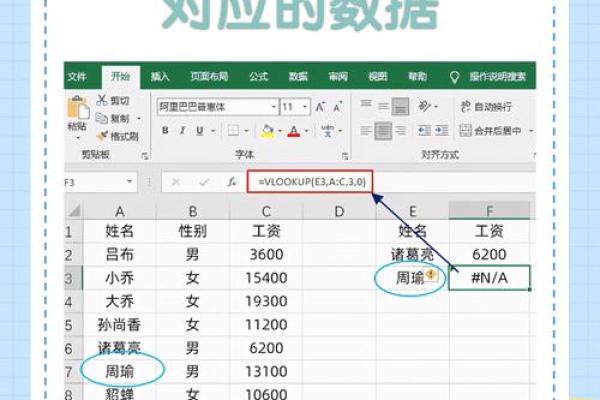Select align left icon

[x=366, y=131]
